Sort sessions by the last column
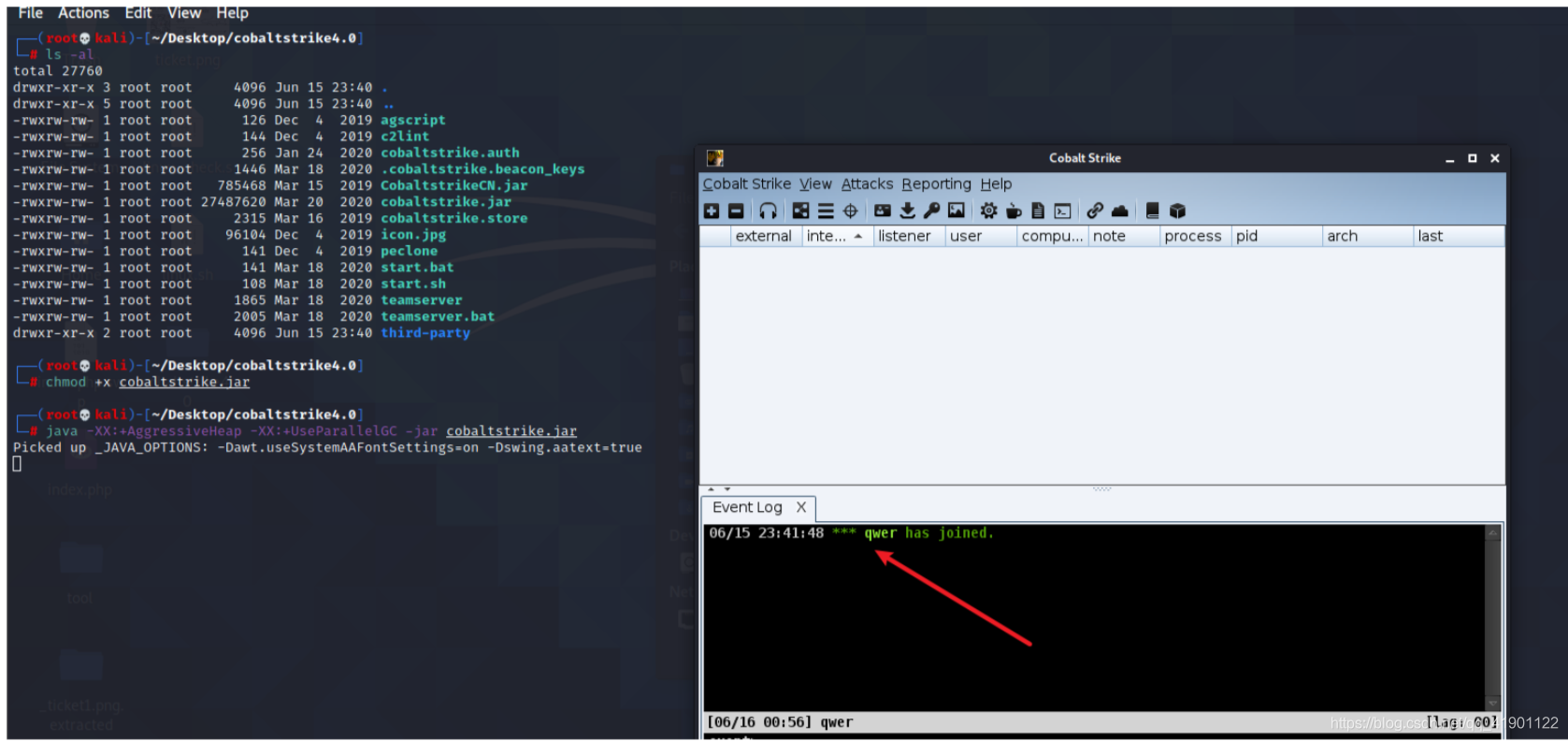Viewport: 1568px width, 741px height. pyautogui.click(x=1458, y=237)
